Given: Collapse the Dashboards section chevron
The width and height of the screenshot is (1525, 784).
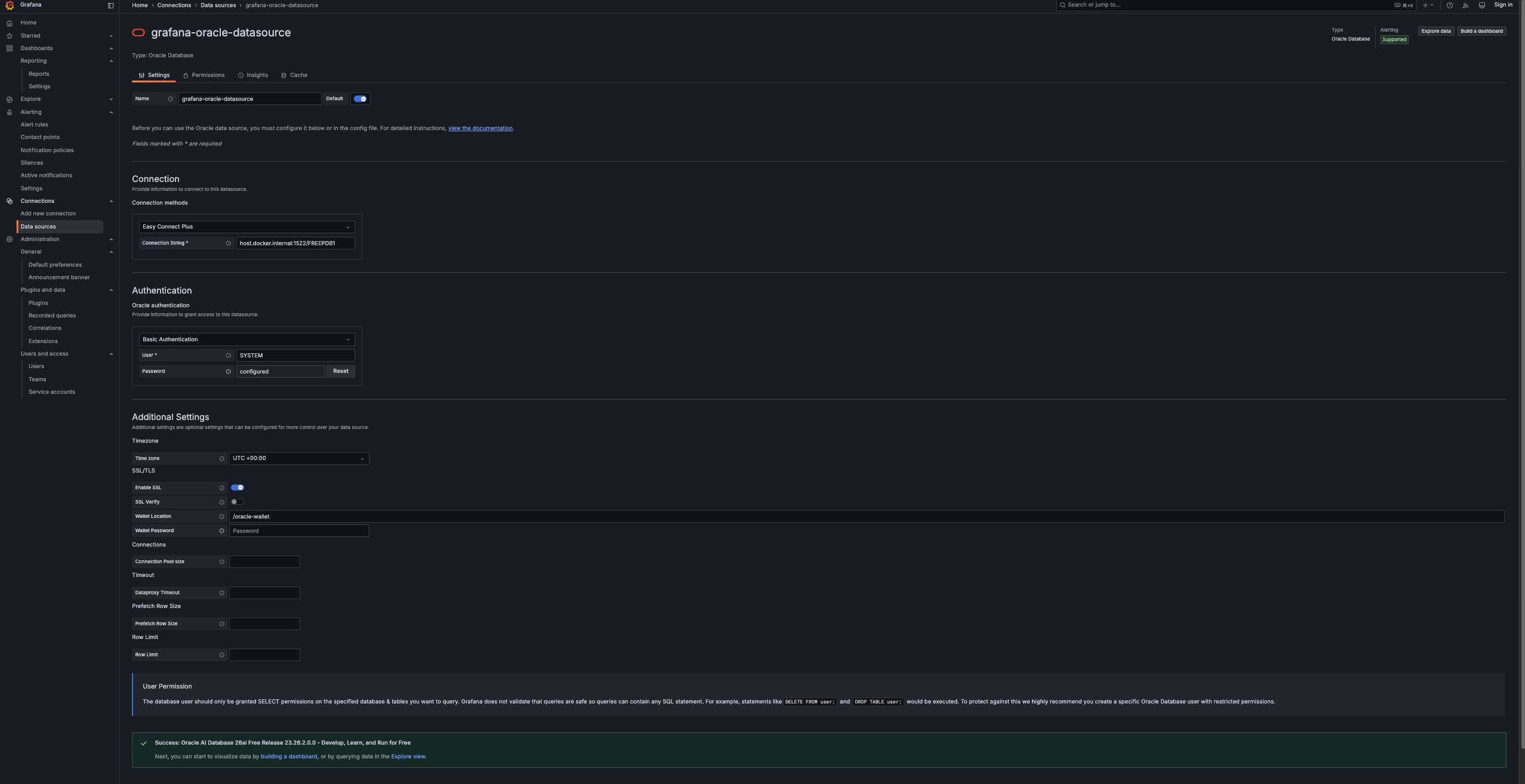Looking at the screenshot, I should [x=111, y=48].
